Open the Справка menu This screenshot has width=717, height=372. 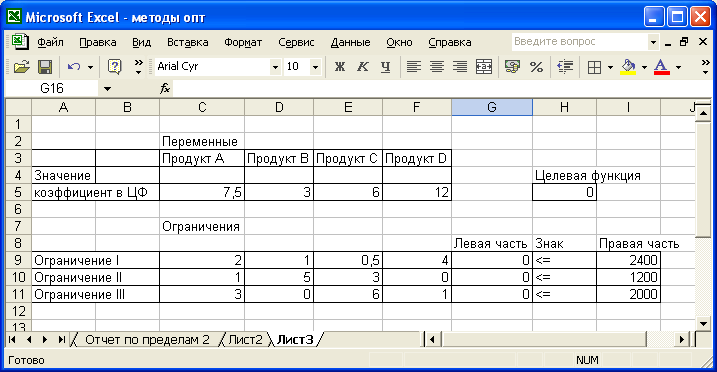coord(449,43)
